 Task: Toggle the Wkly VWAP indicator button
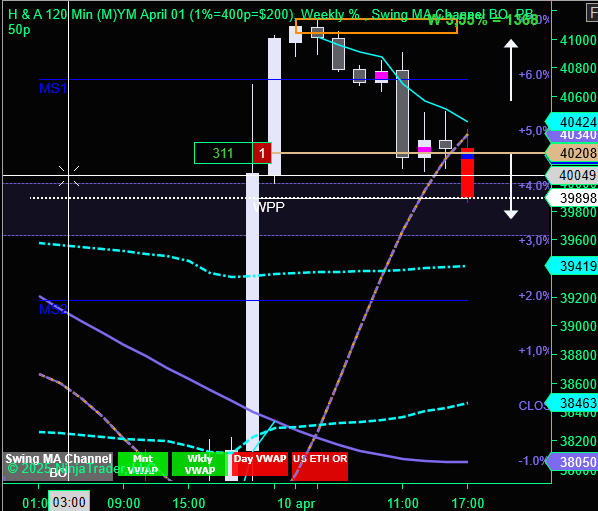click(x=199, y=464)
